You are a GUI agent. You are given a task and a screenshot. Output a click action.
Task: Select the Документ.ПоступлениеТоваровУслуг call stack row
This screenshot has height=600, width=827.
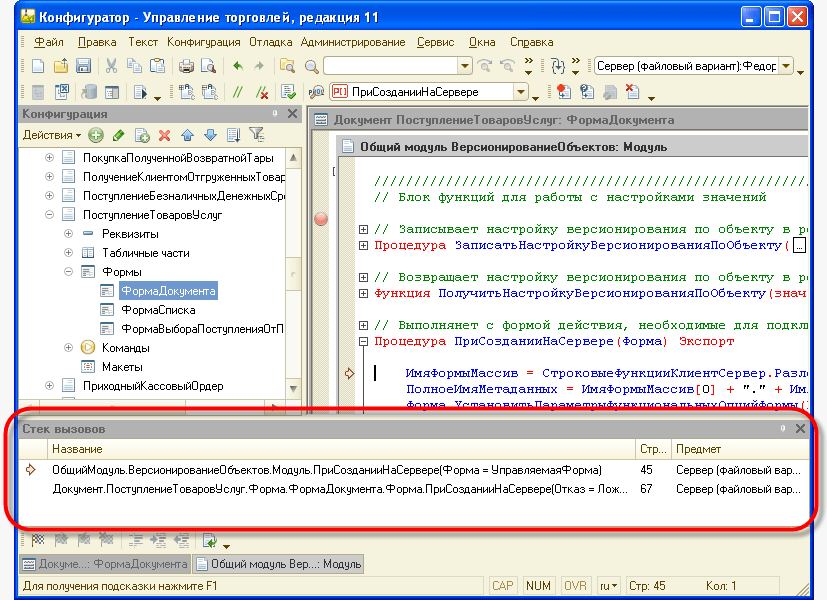pyautogui.click(x=414, y=489)
